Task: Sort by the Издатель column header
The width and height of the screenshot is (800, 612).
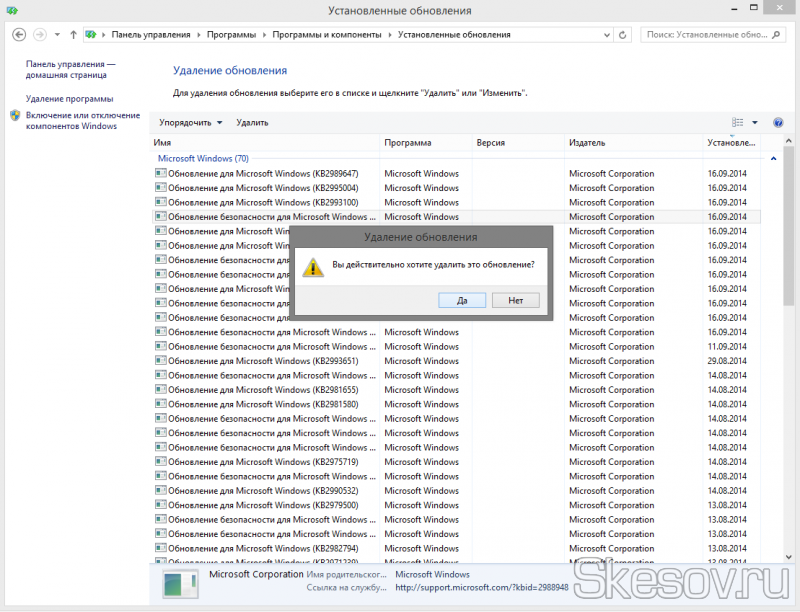Action: point(587,143)
